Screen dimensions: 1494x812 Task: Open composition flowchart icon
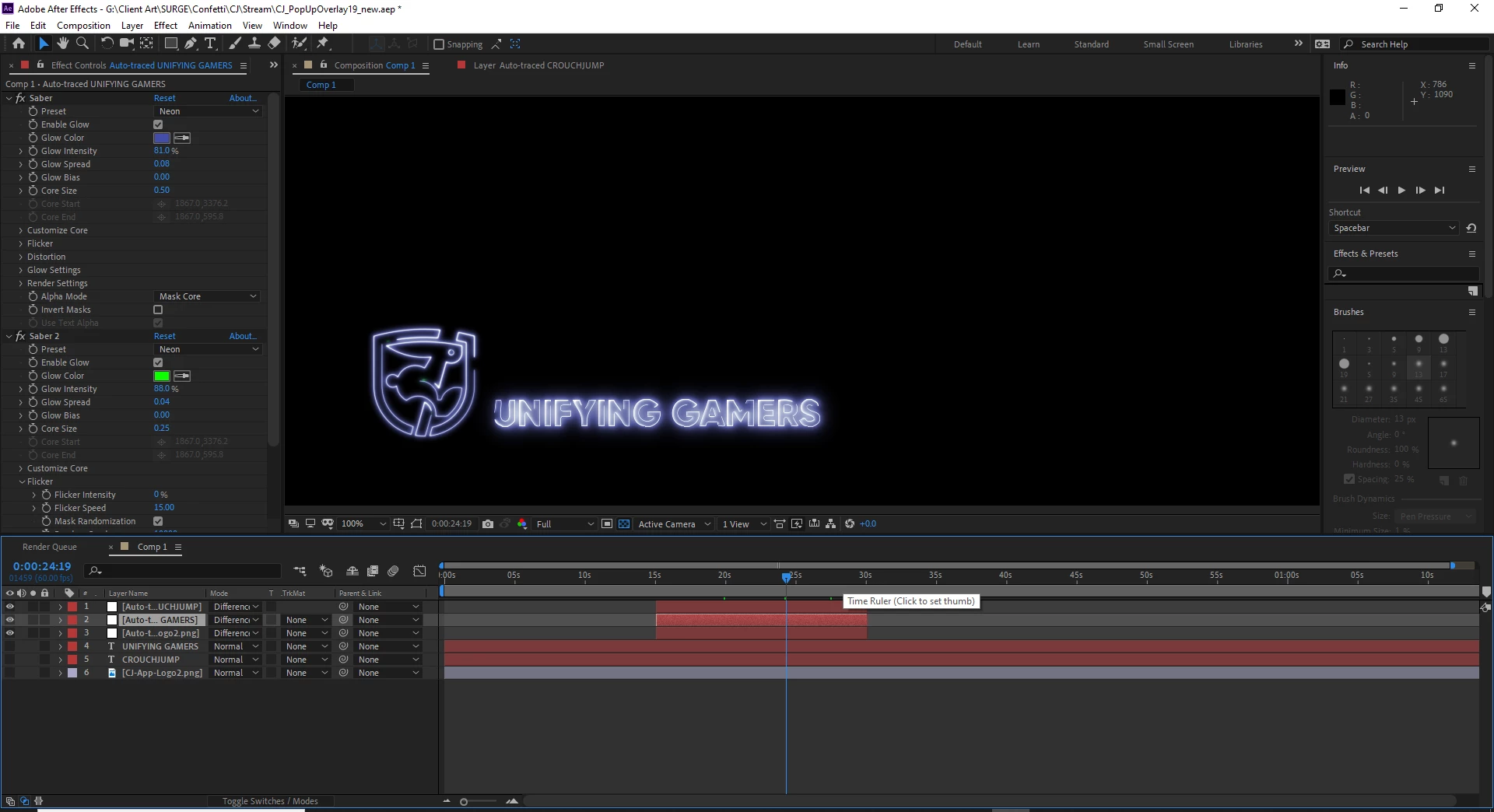coord(831,524)
